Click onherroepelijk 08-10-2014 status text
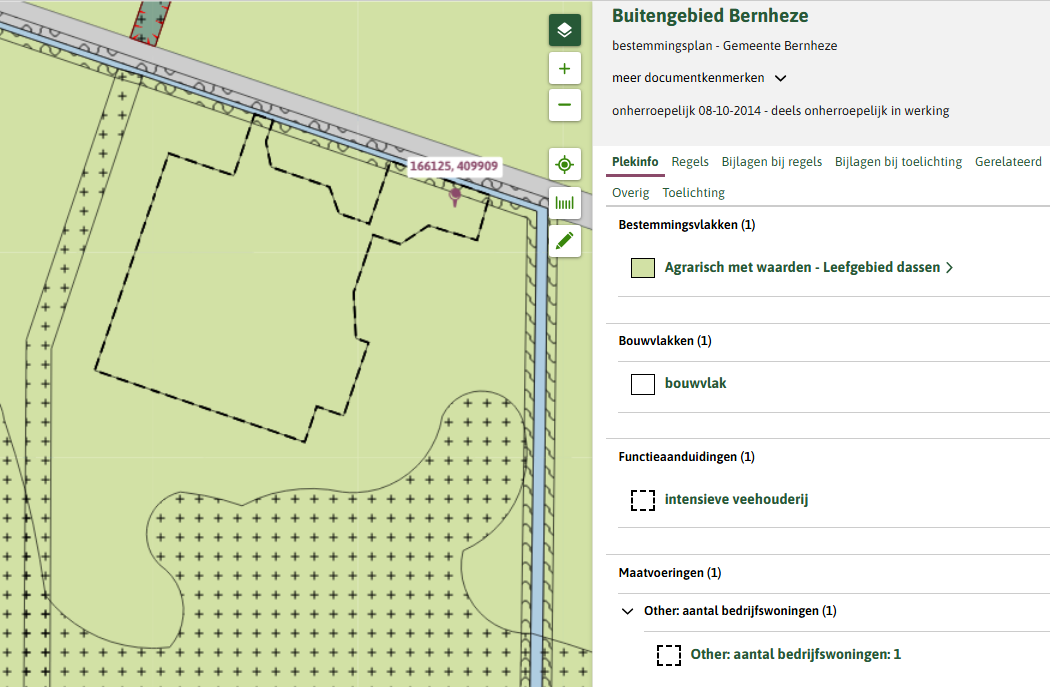The height and width of the screenshot is (687, 1050). click(x=780, y=111)
